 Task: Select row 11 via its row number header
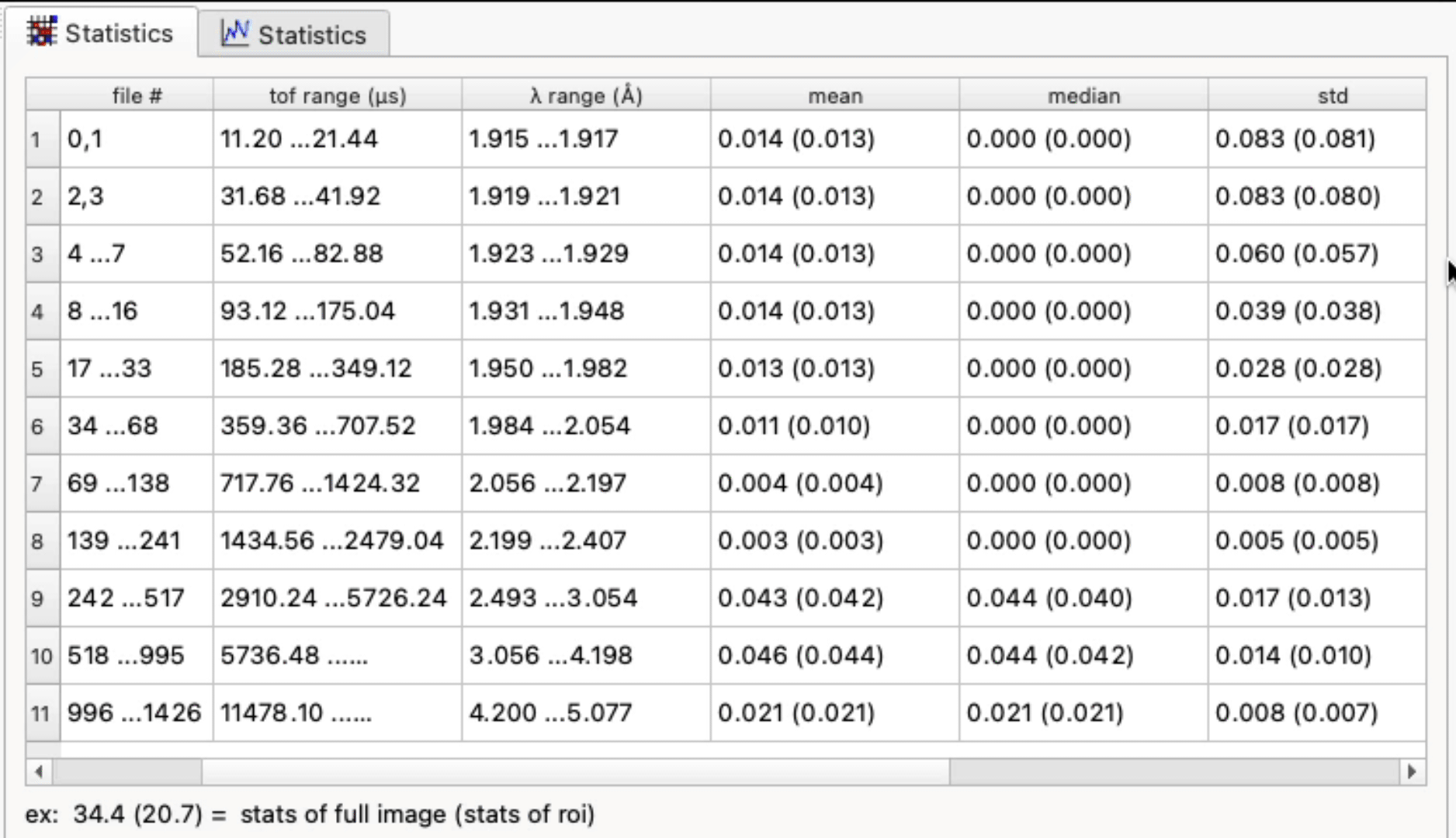40,713
